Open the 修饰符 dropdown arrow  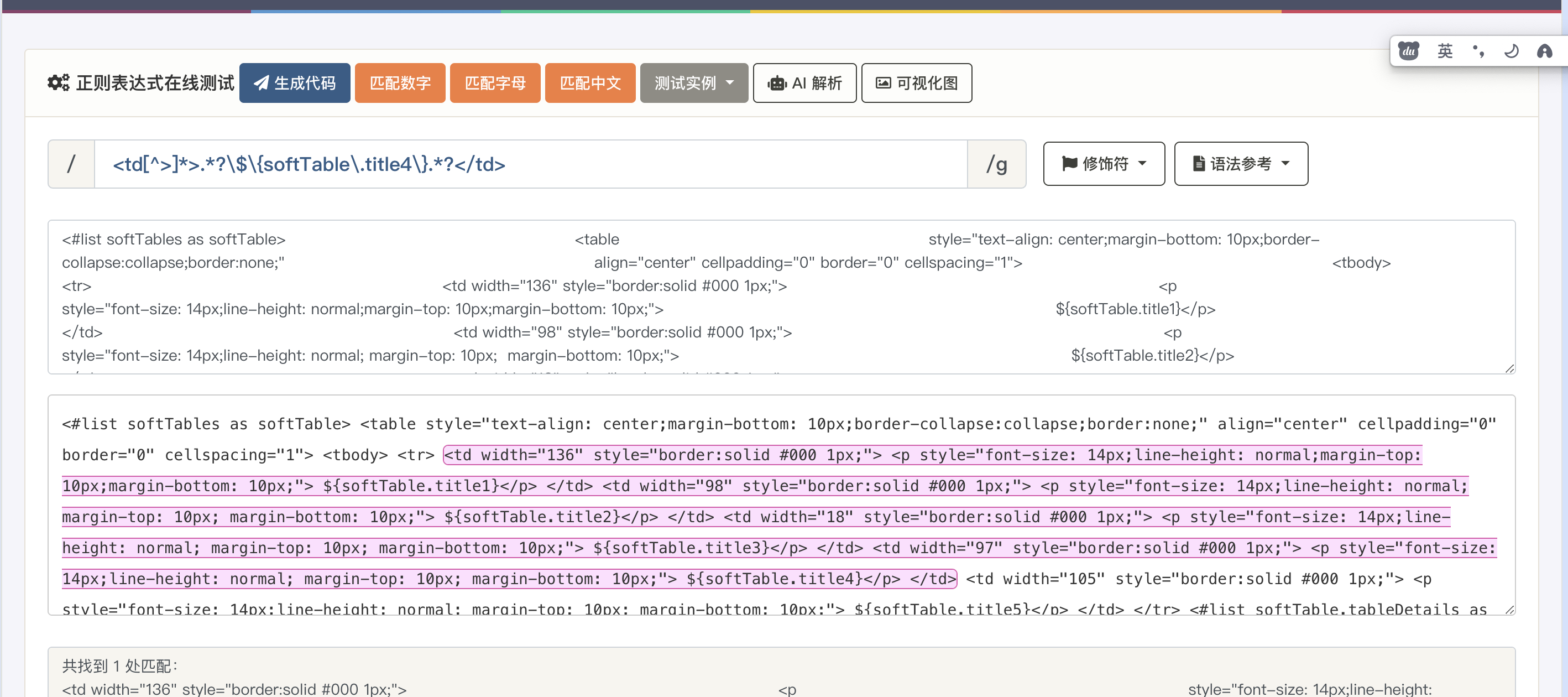click(x=1142, y=163)
